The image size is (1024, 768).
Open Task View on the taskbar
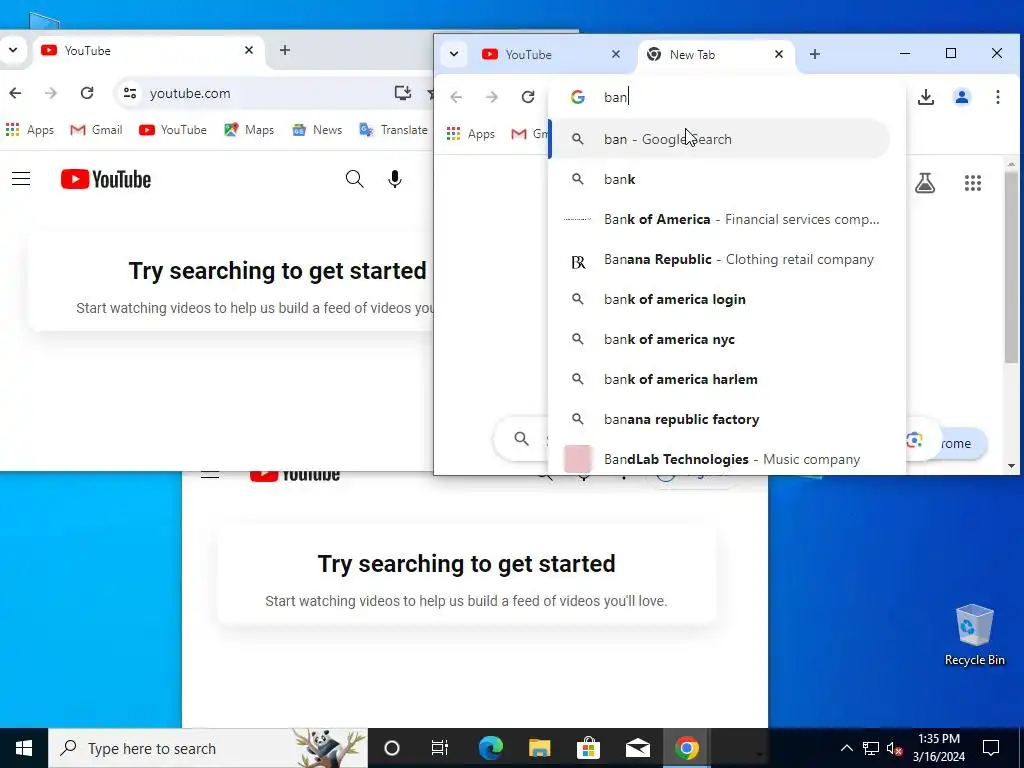pyautogui.click(x=440, y=748)
